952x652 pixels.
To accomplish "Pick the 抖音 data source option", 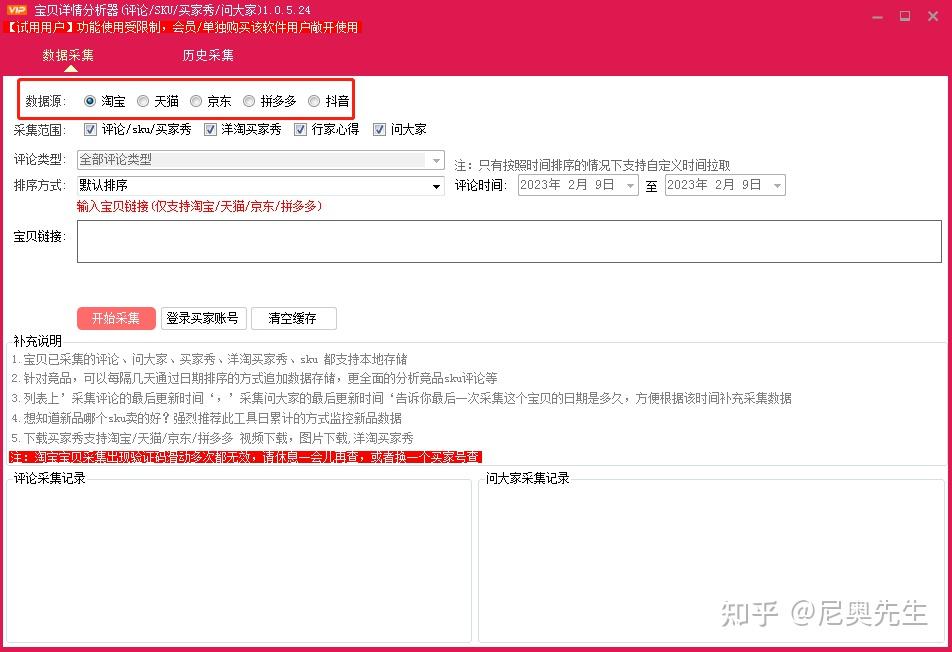I will pyautogui.click(x=314, y=101).
